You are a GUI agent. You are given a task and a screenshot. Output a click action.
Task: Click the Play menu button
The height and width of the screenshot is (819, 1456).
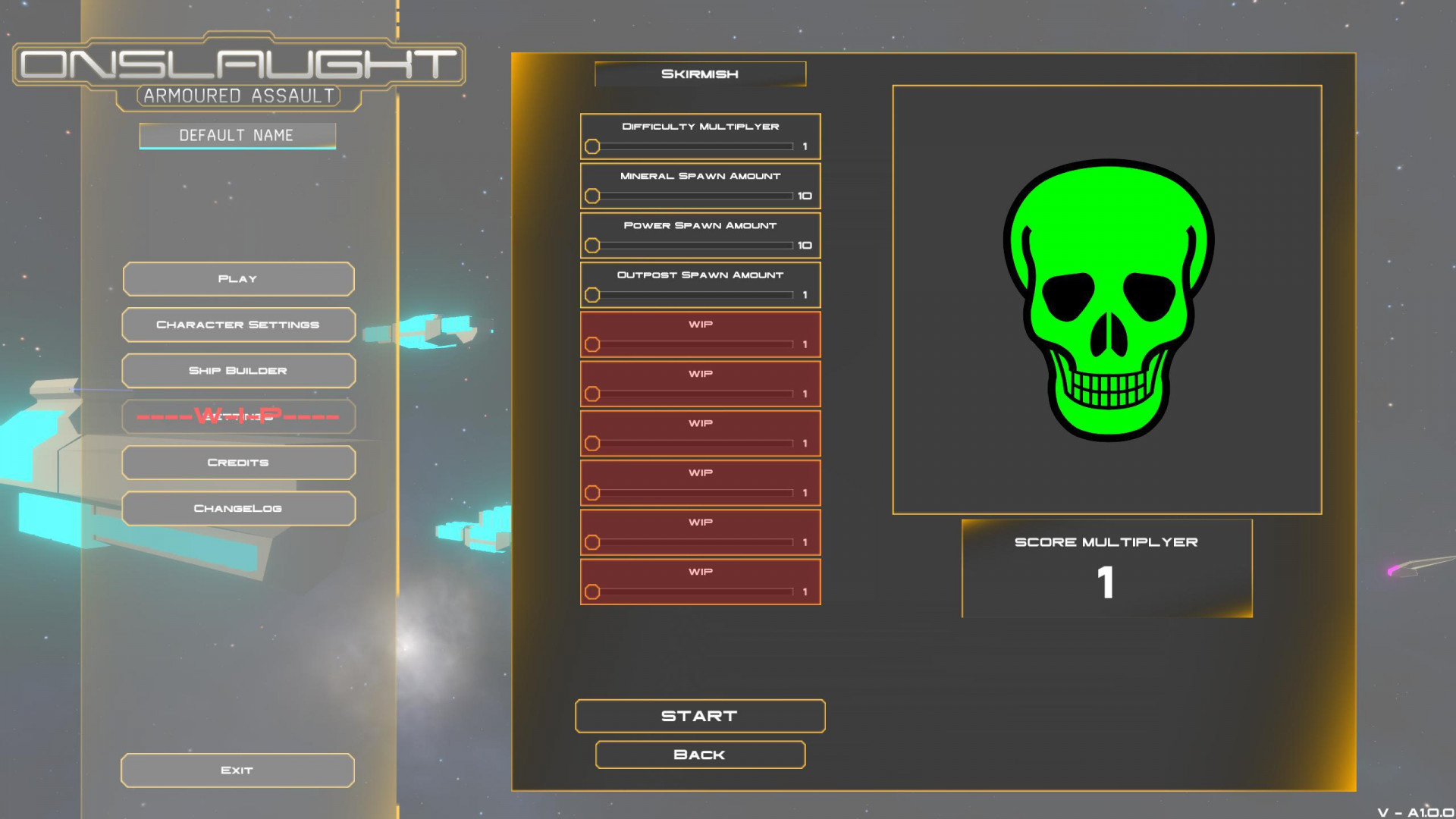(238, 279)
